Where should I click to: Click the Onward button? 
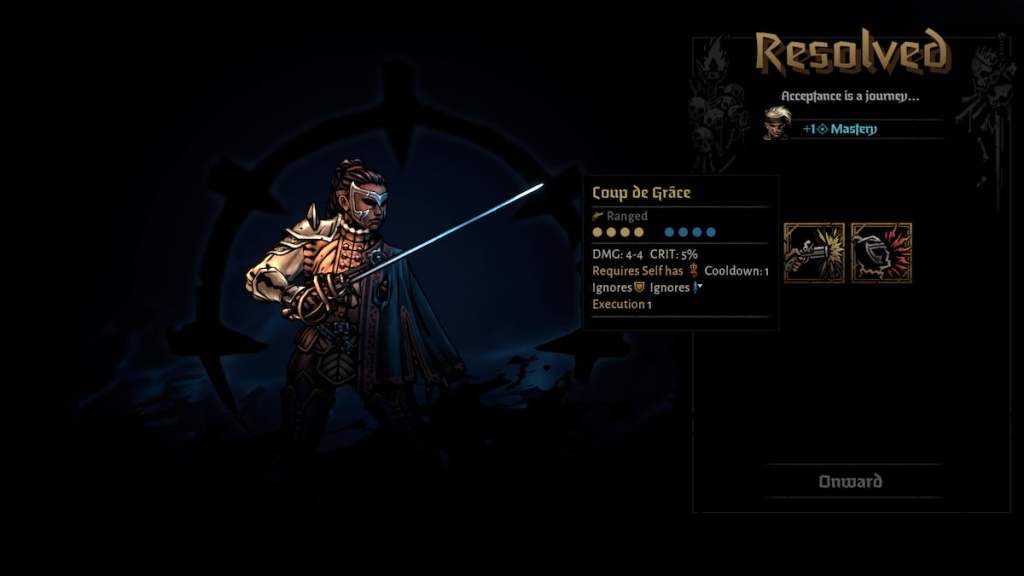[x=850, y=481]
